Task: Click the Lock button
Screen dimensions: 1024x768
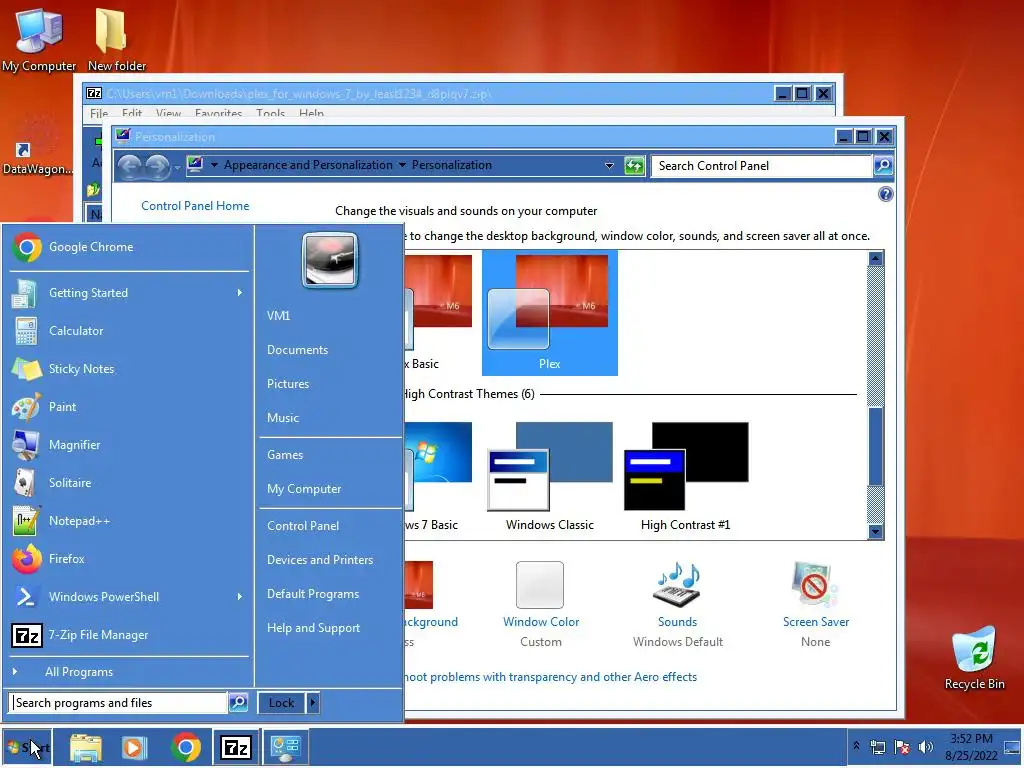Action: [281, 703]
